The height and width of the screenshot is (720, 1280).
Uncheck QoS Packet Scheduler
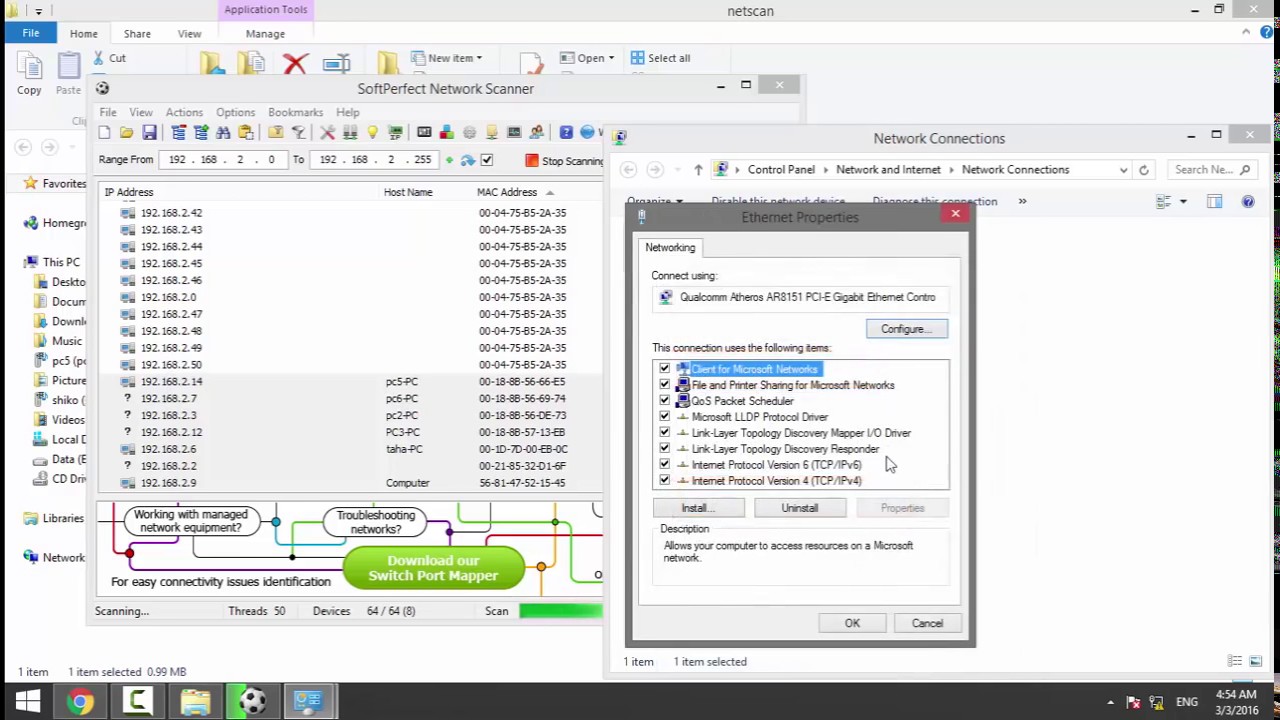(x=664, y=401)
